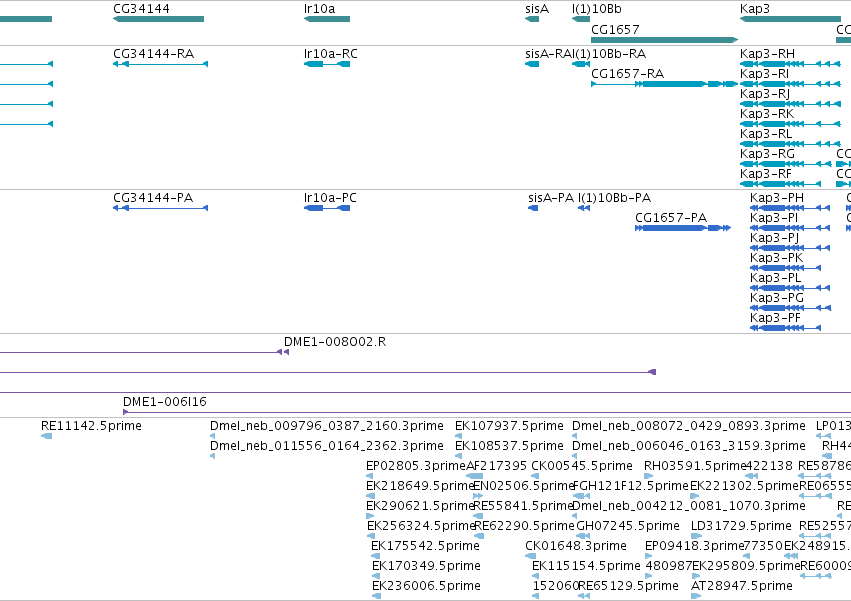Click the EK108537.5prime EST label
851x601 pixels.
(509, 446)
